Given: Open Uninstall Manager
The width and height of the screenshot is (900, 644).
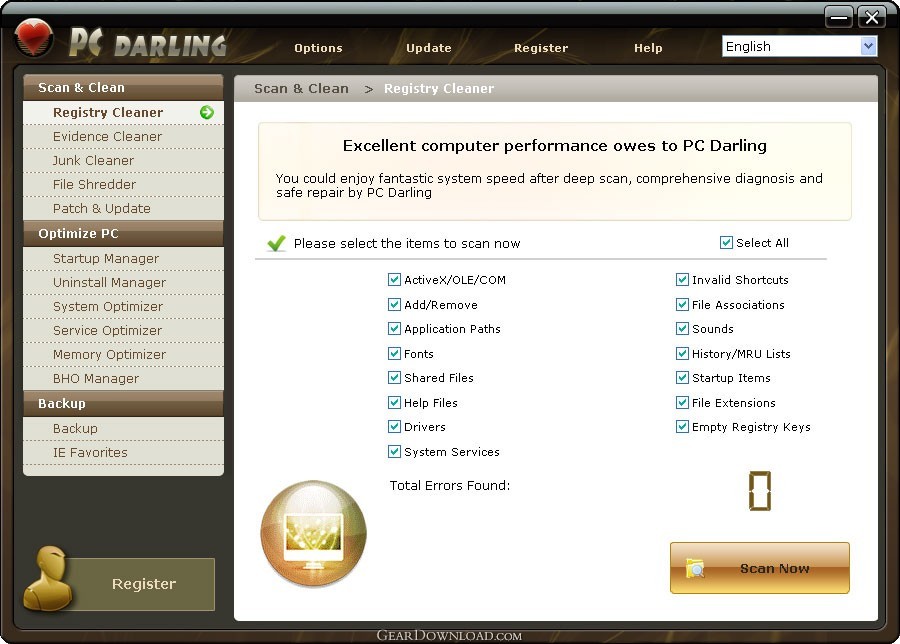Looking at the screenshot, I should pyautogui.click(x=123, y=283).
